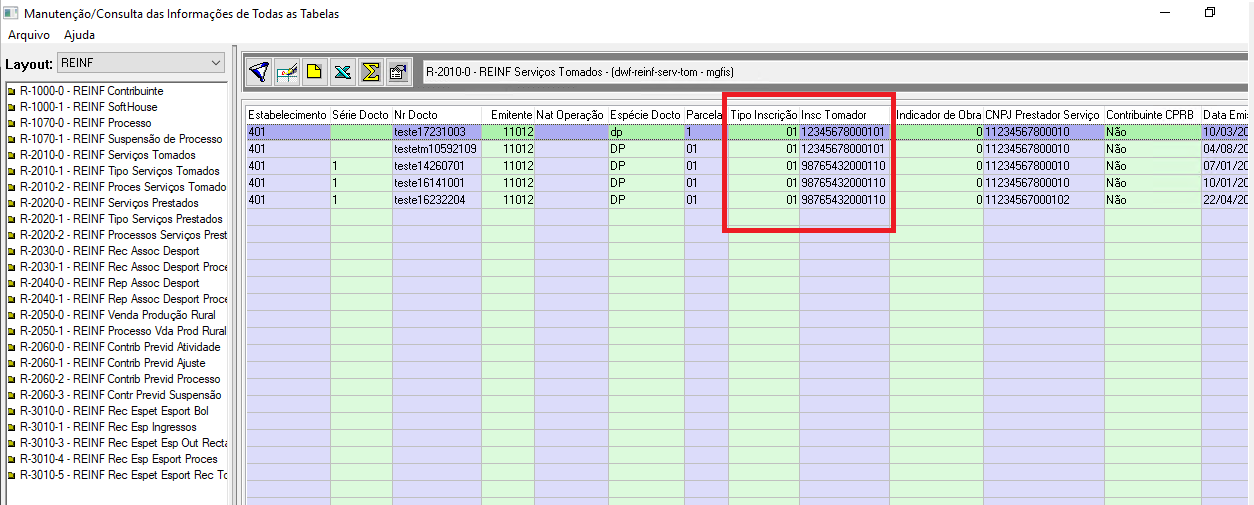1254x505 pixels.
Task: Select R-2030-0 REINF Rec Assoc Desport
Action: [109, 251]
